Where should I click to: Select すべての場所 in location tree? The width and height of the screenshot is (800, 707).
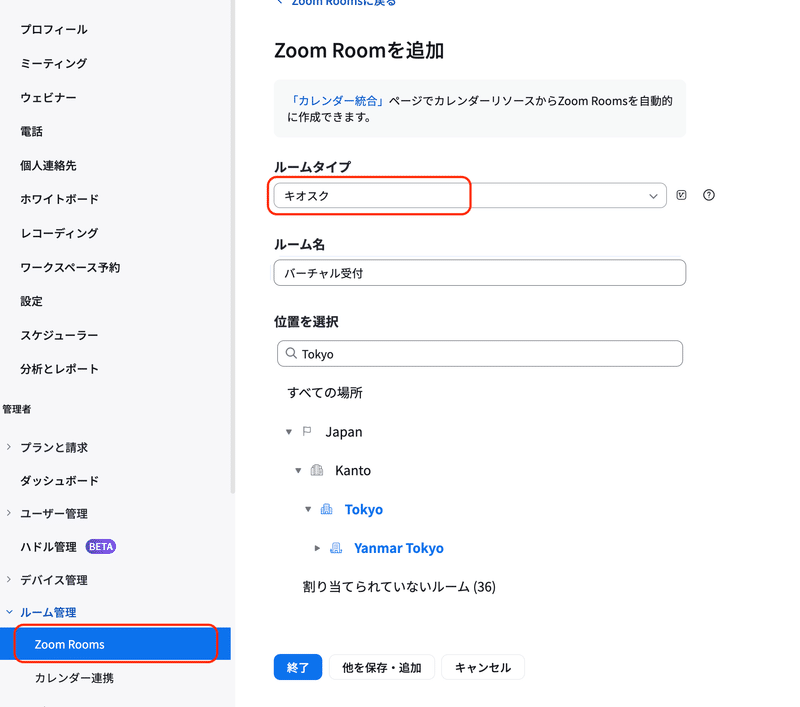coord(325,393)
